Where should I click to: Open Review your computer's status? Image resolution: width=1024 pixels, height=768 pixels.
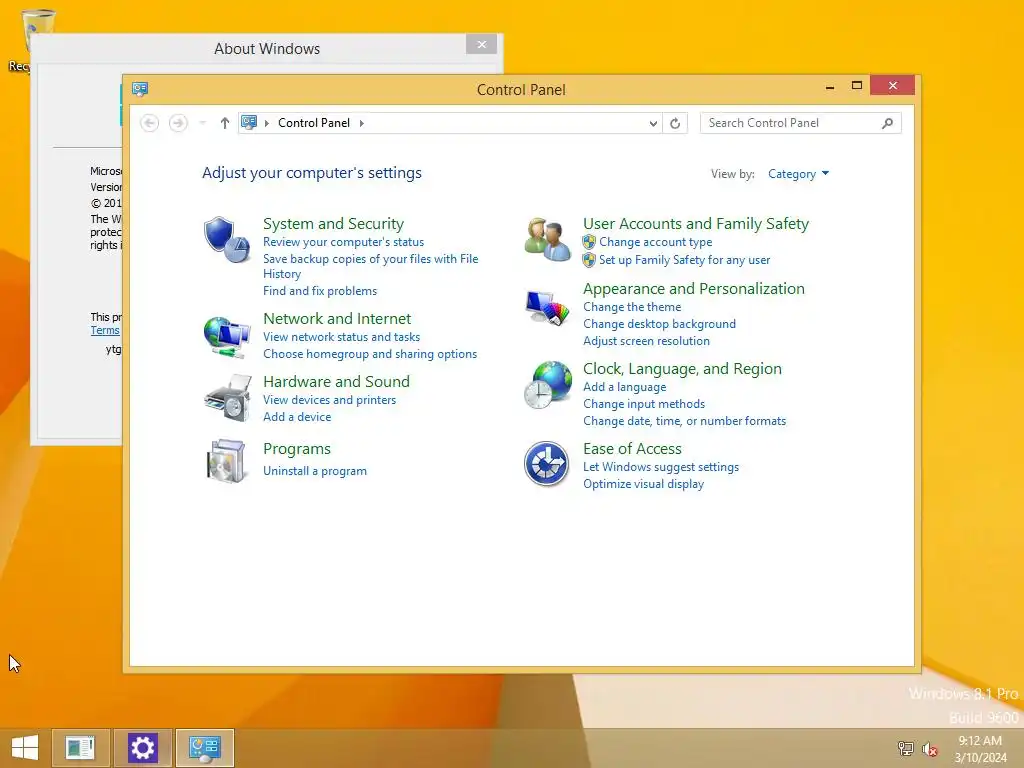click(x=344, y=242)
